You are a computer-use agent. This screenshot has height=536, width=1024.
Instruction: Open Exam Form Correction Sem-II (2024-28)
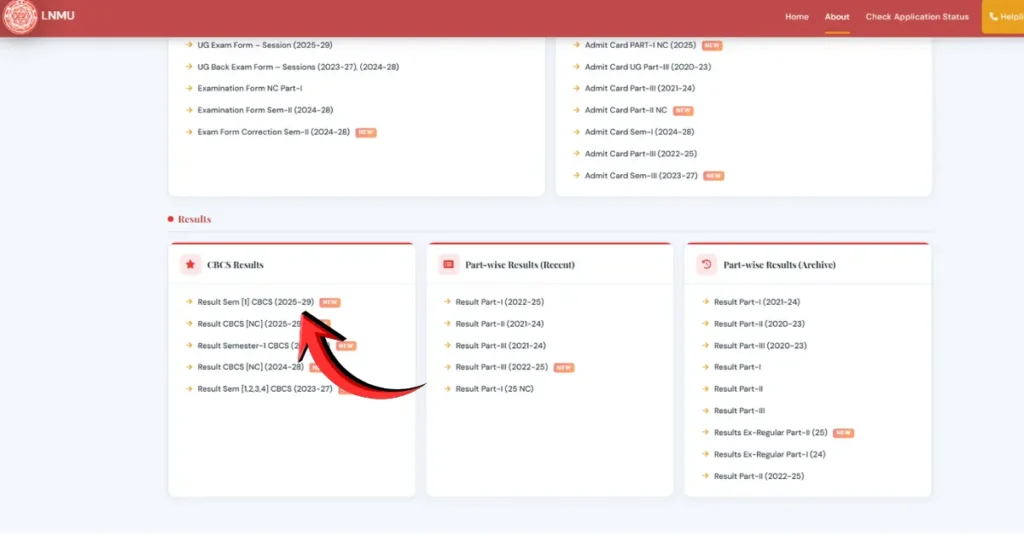click(274, 132)
